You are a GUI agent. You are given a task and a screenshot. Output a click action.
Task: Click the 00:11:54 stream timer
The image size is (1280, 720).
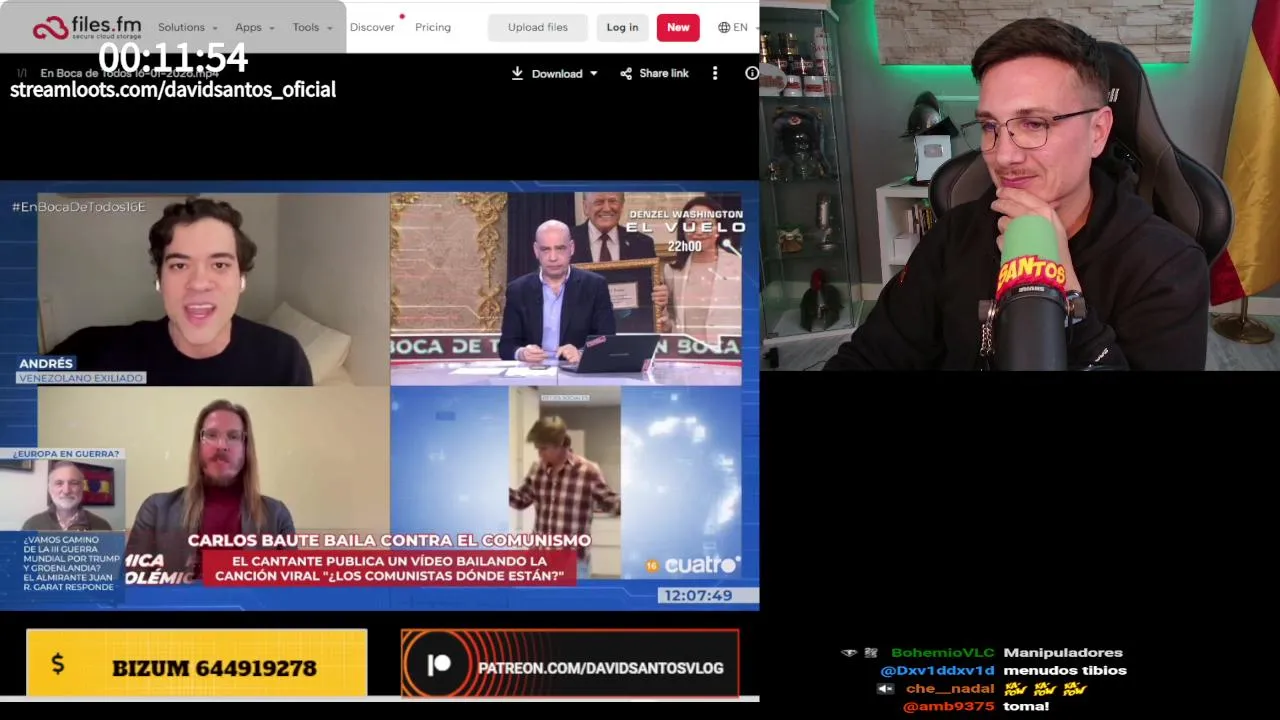click(173, 58)
